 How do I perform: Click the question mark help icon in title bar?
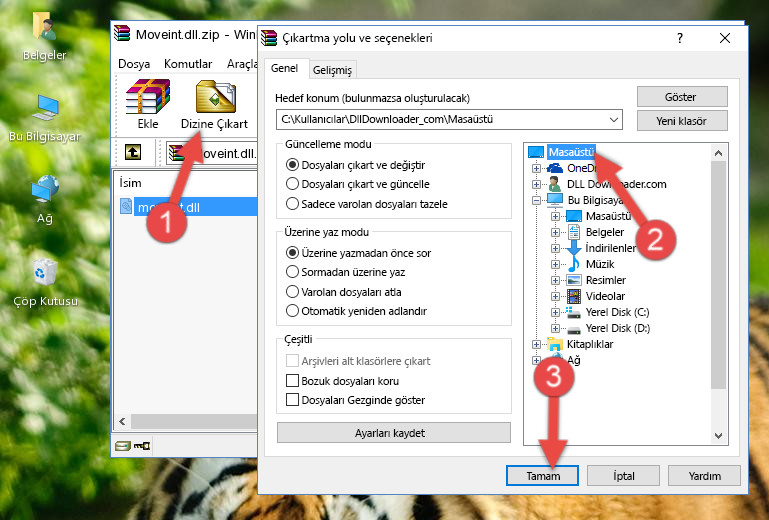pos(680,38)
